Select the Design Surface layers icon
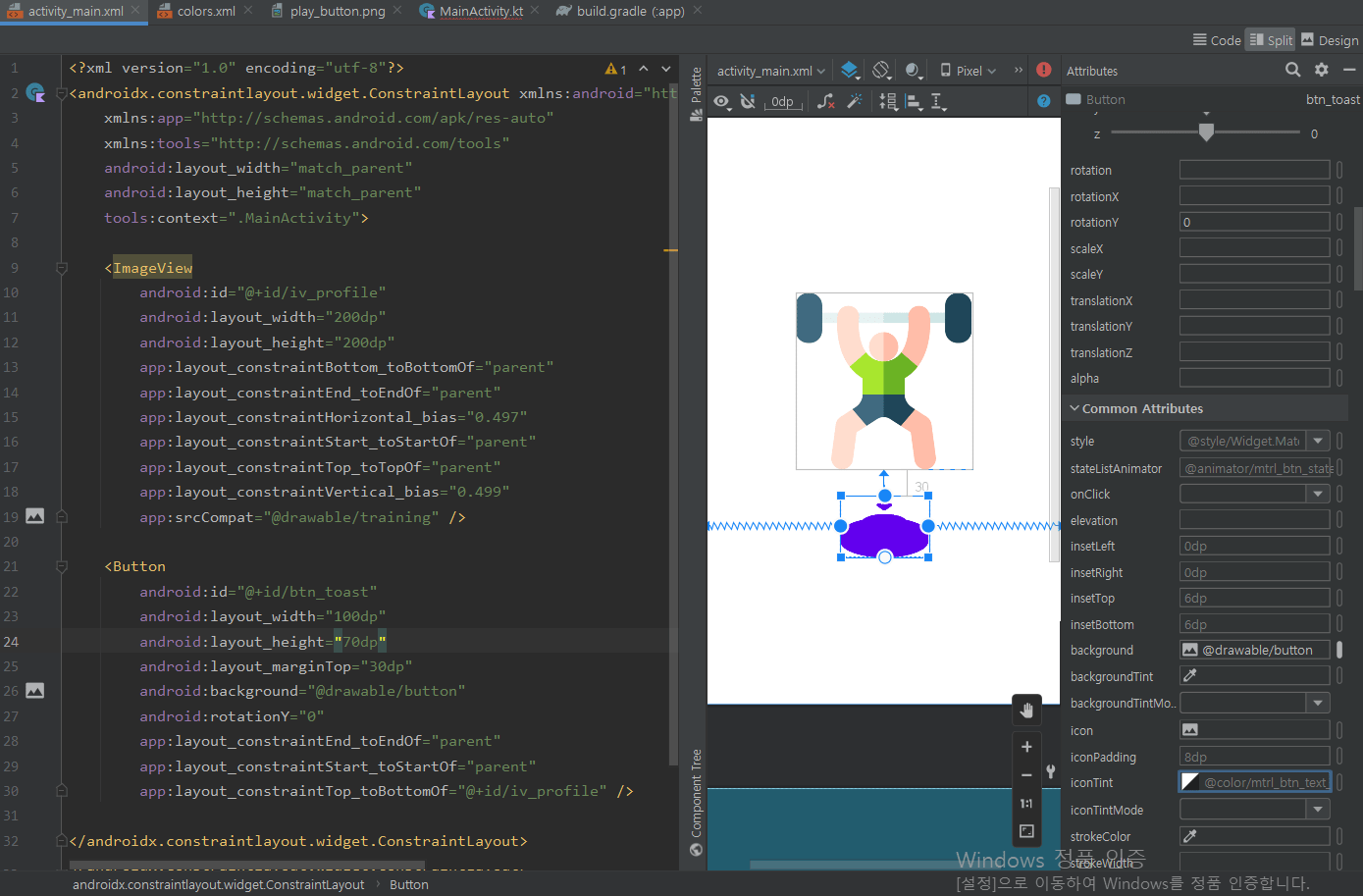1363x896 pixels. 849,70
